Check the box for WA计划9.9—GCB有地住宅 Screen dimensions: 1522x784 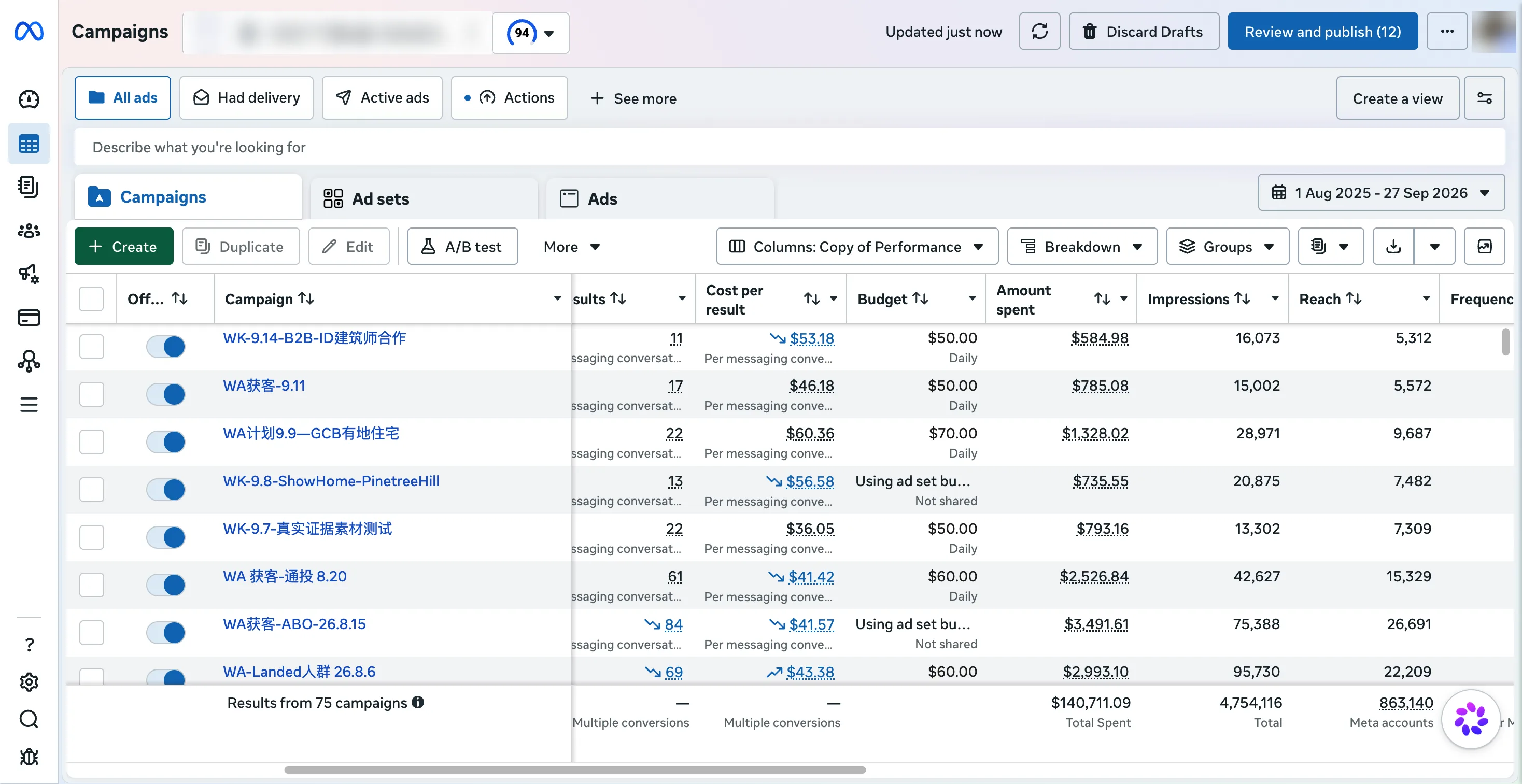(92, 442)
